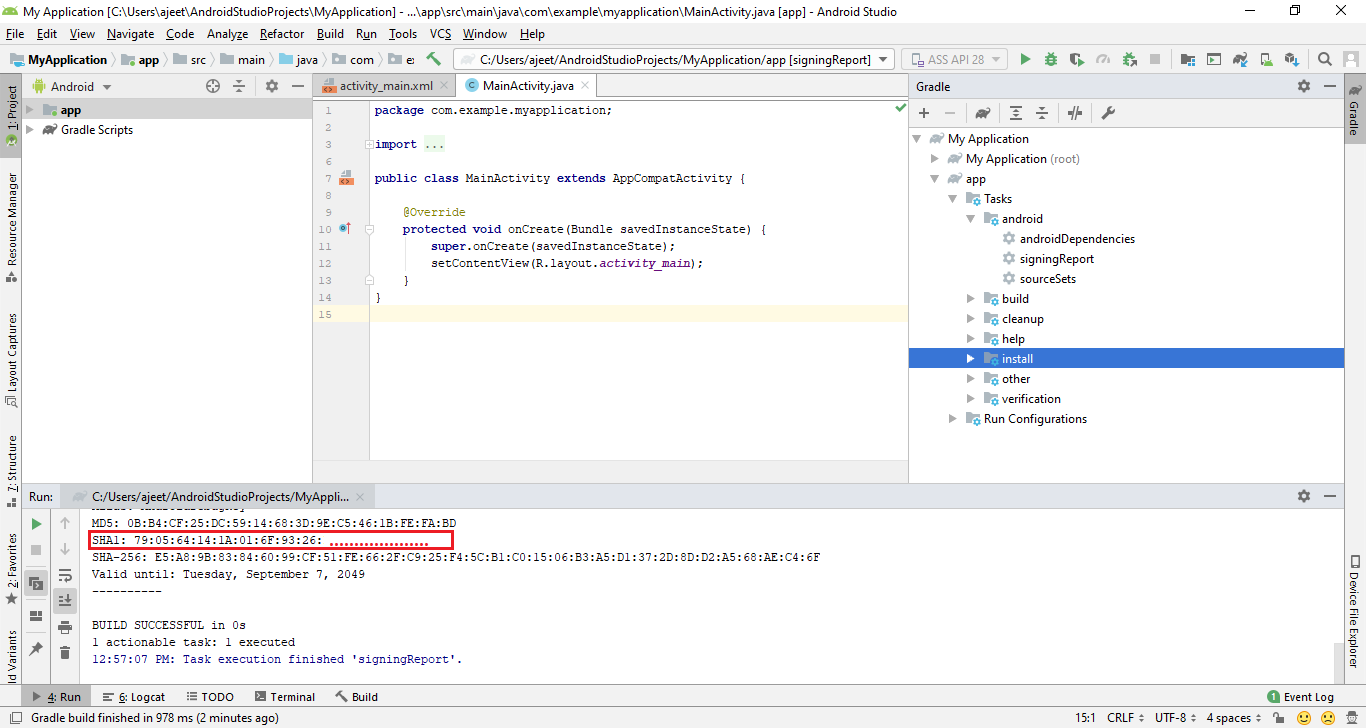
Task: Attach debugger to Android process icon
Action: 1129,60
